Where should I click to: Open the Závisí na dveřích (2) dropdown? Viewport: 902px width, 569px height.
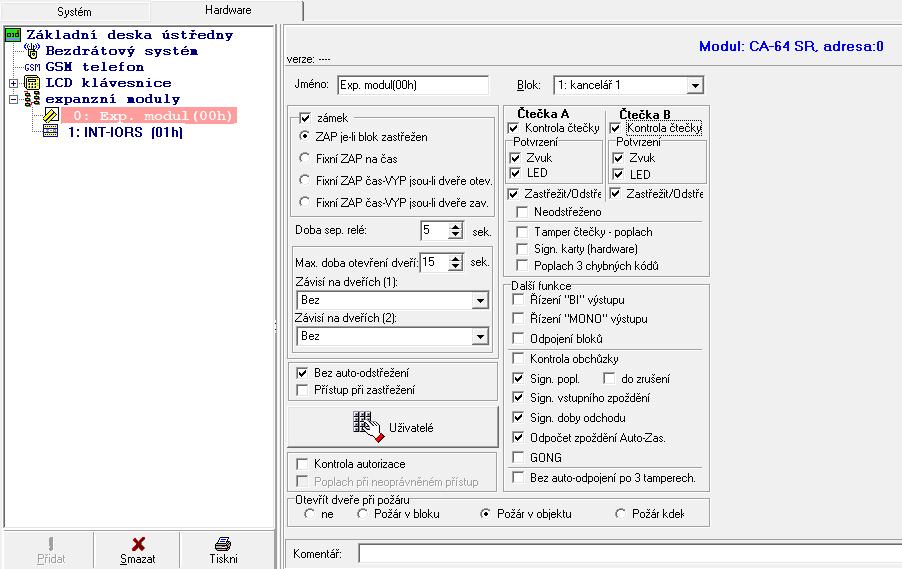tap(480, 337)
